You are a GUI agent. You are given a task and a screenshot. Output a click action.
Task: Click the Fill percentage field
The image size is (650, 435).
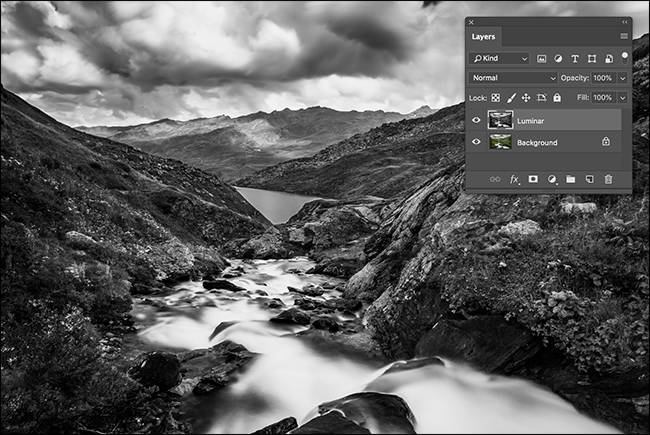(x=603, y=98)
